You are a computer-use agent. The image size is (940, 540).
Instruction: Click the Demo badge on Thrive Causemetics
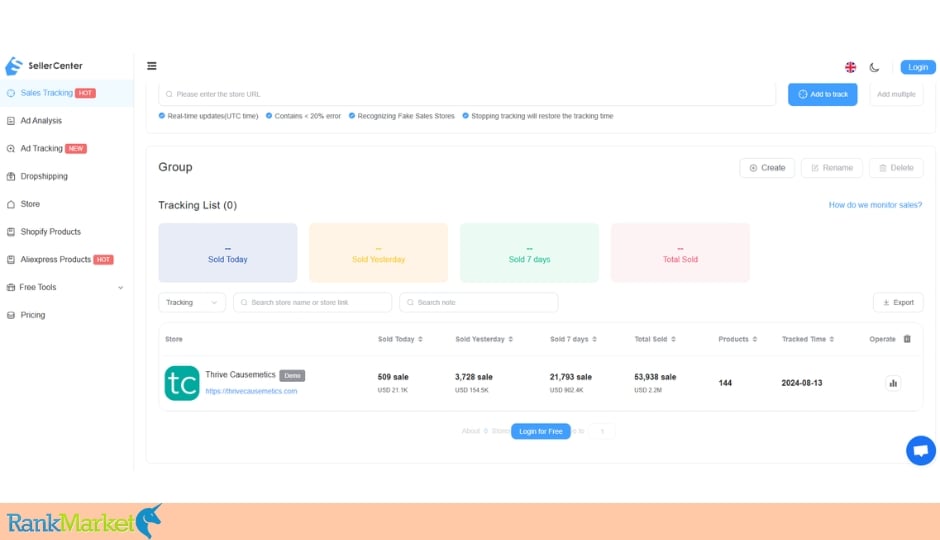tap(292, 376)
